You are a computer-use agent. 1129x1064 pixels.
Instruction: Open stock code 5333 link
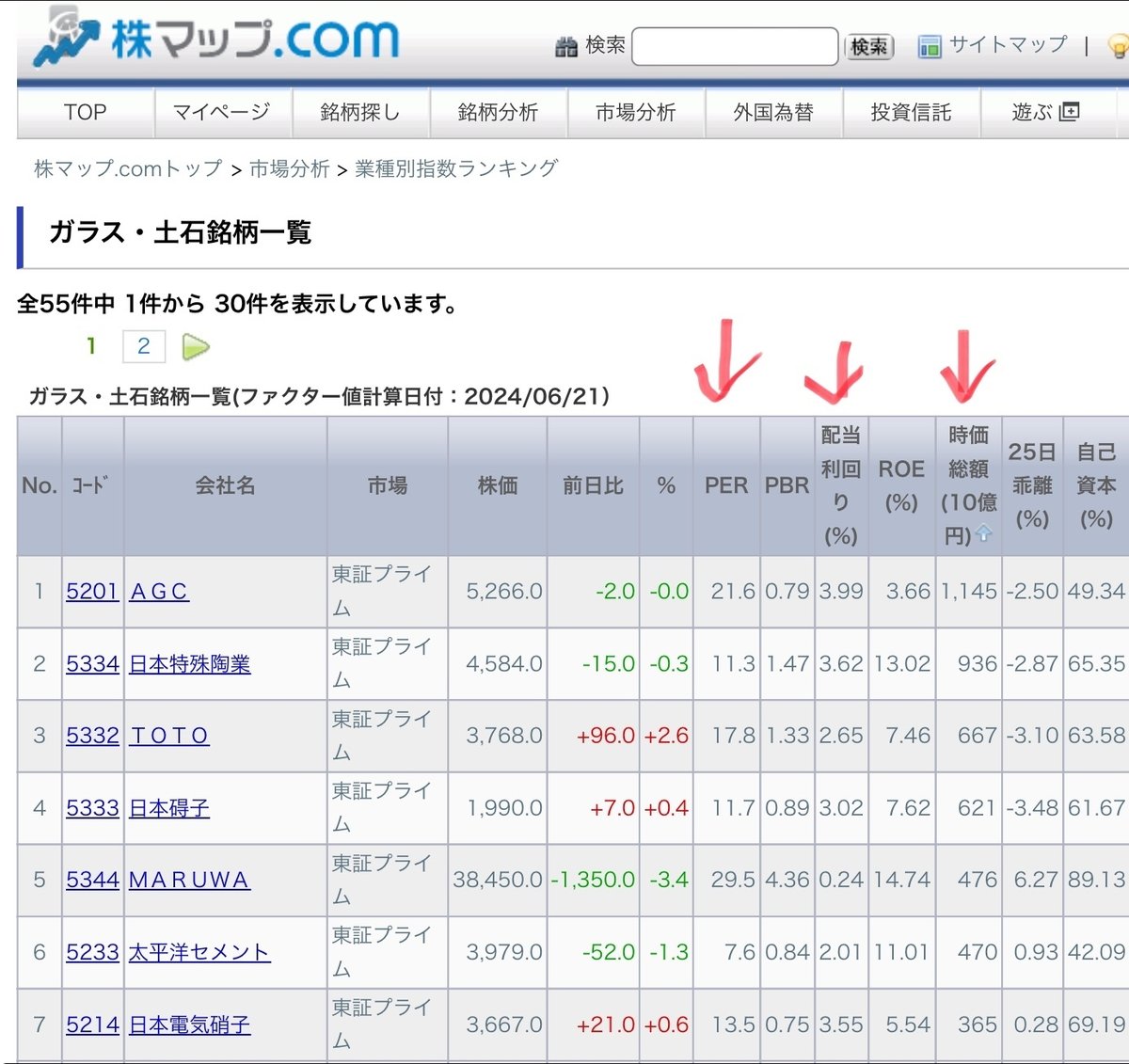click(x=92, y=808)
